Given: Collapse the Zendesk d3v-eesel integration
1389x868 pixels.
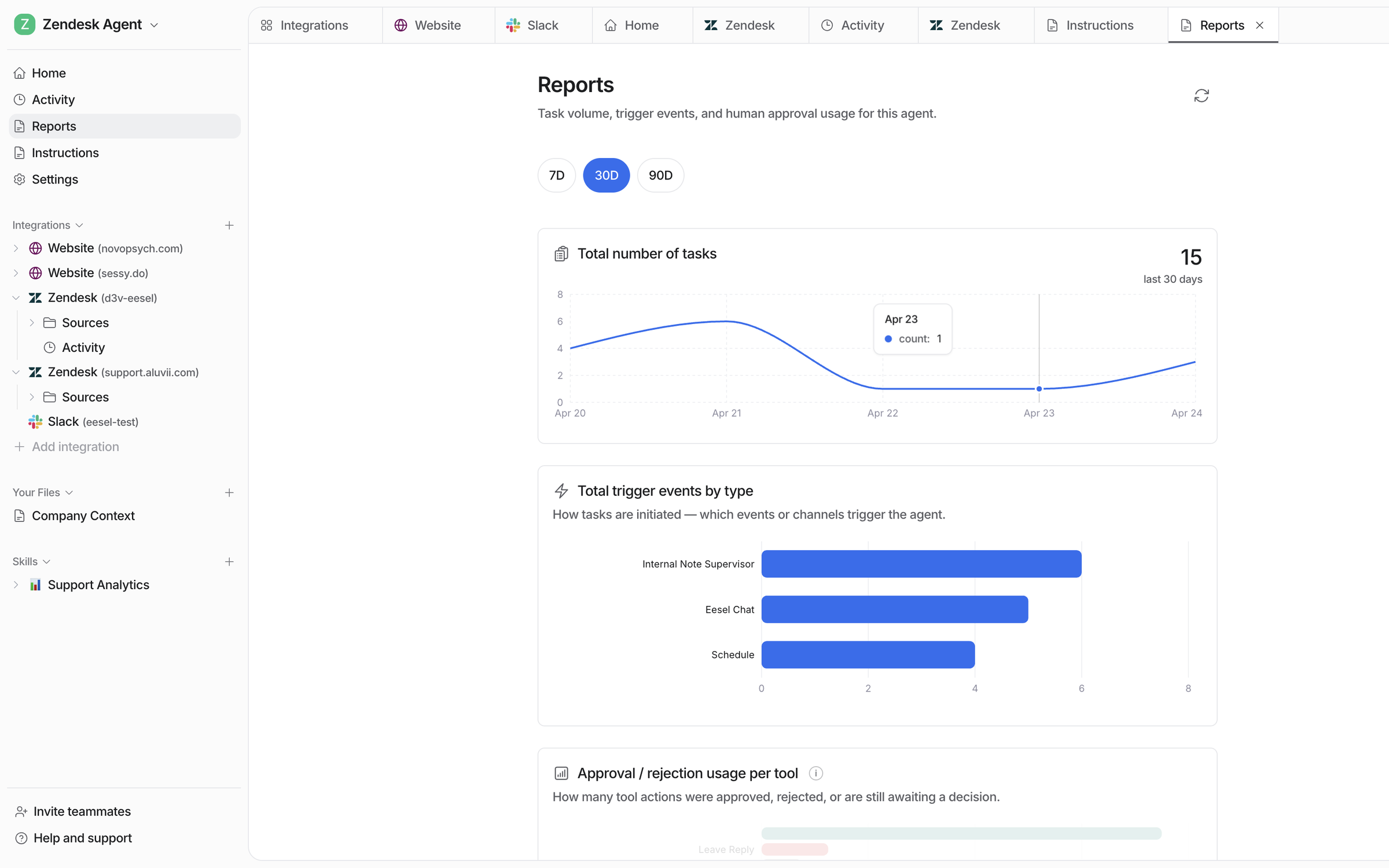Looking at the screenshot, I should tap(16, 298).
